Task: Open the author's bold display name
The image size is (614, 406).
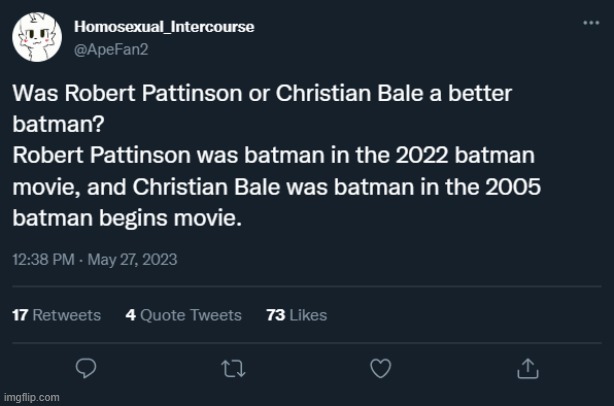Action: (164, 27)
